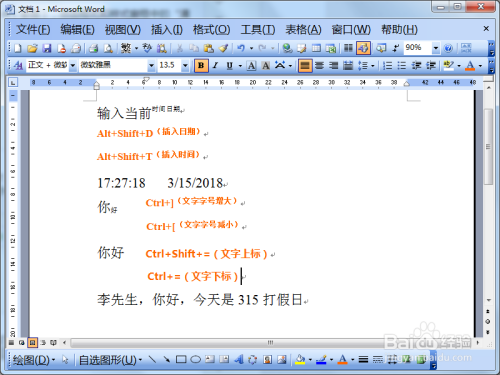Click the Paste clipboard icon
Viewport: 500px width, 375px height.
pyautogui.click(x=209, y=48)
